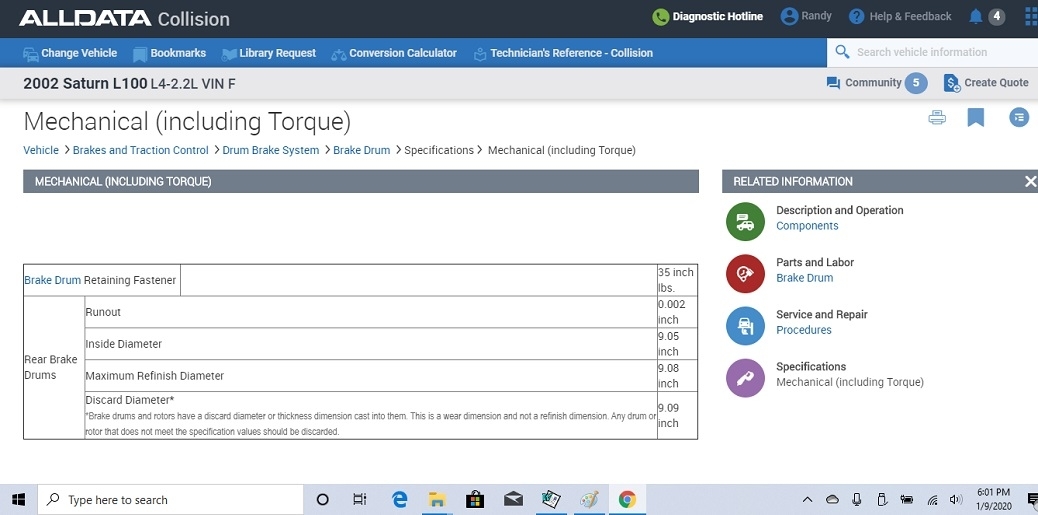Show hidden system tray icons chevron
This screenshot has width=1038, height=515.
[x=808, y=500]
